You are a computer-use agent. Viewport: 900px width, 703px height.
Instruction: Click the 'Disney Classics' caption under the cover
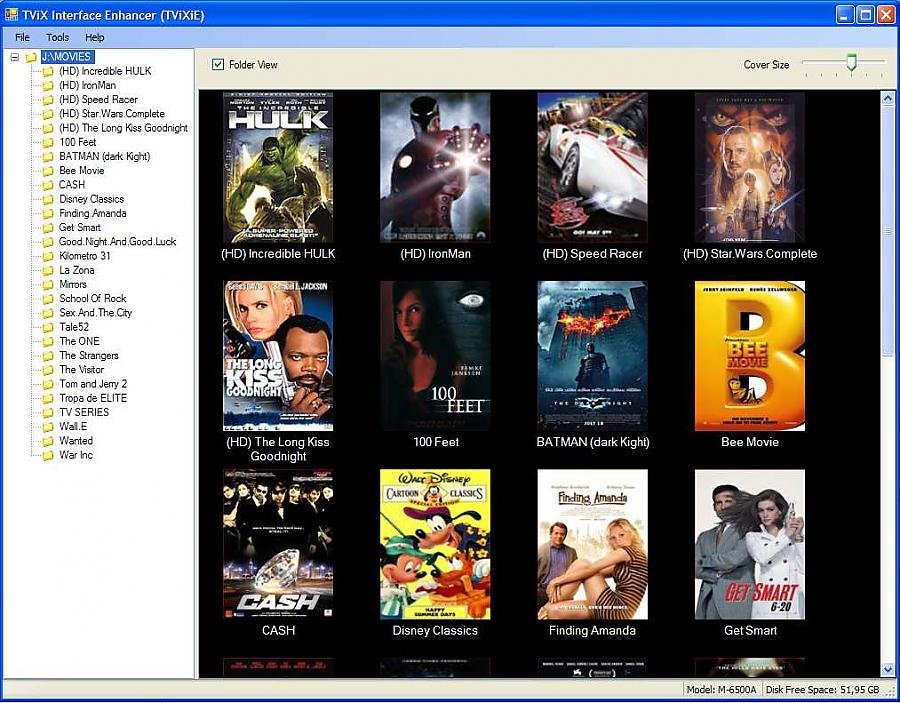[435, 631]
